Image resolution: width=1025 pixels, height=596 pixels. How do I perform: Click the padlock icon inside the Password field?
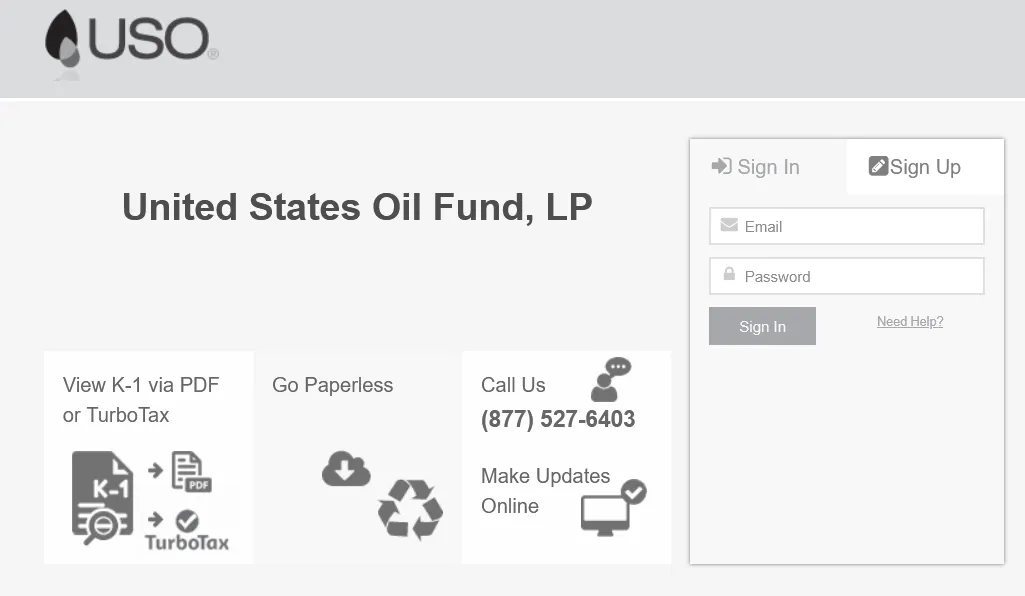pos(729,276)
